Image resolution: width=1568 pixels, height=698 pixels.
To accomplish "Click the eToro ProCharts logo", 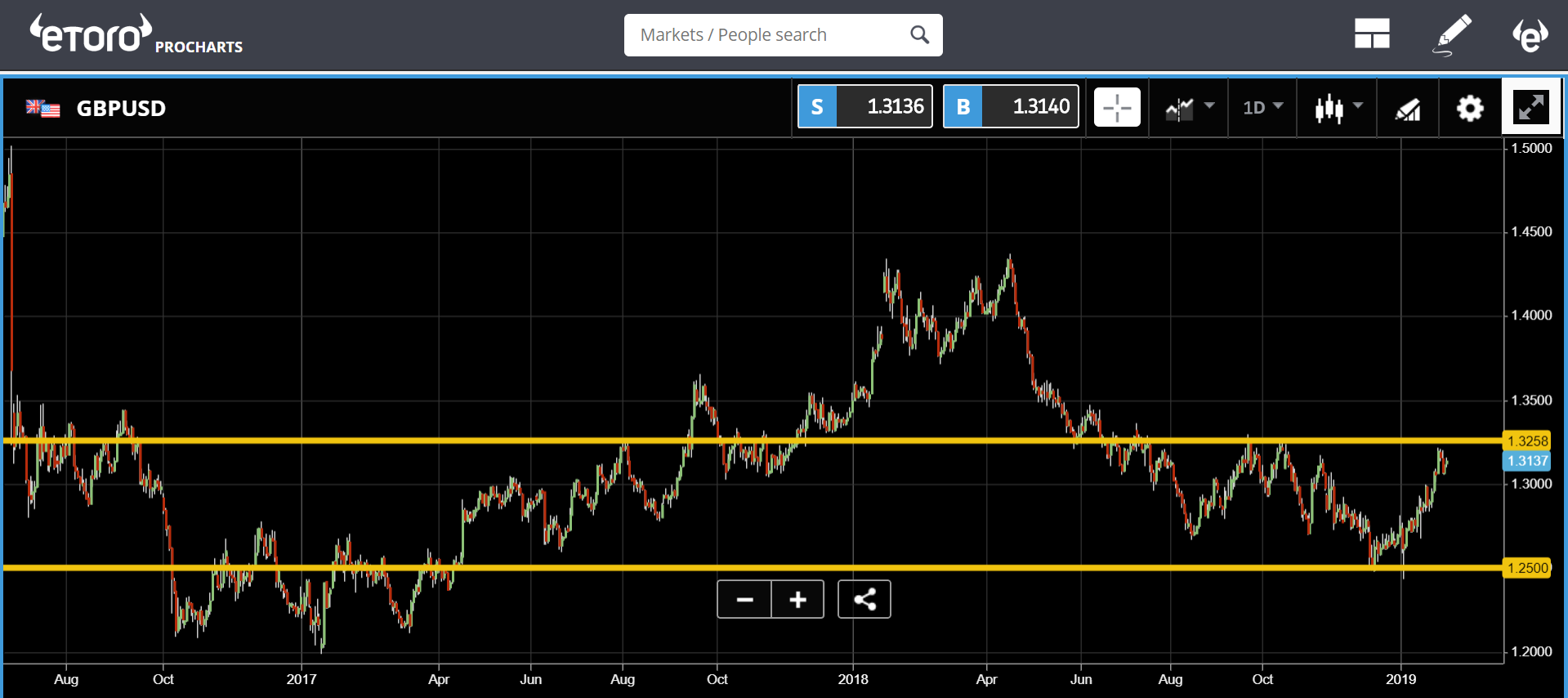I will [x=136, y=35].
